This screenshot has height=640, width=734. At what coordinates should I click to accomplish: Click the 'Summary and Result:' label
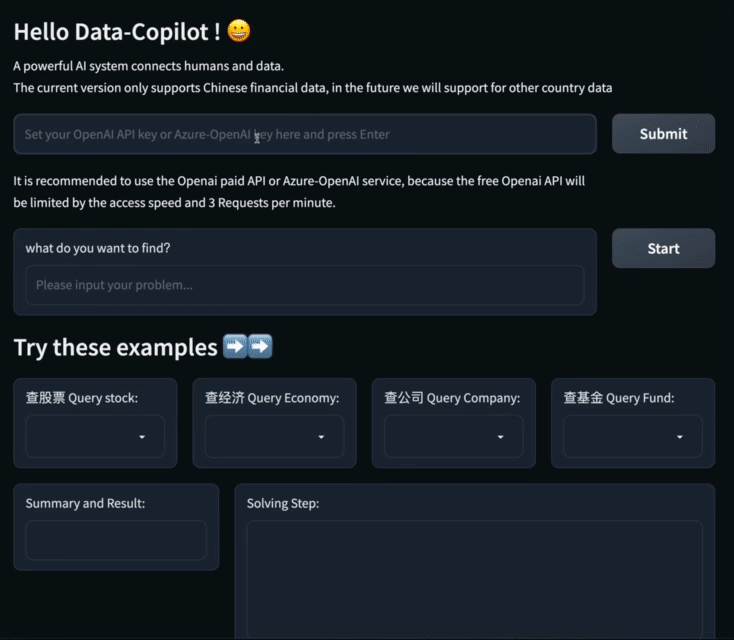coord(85,503)
